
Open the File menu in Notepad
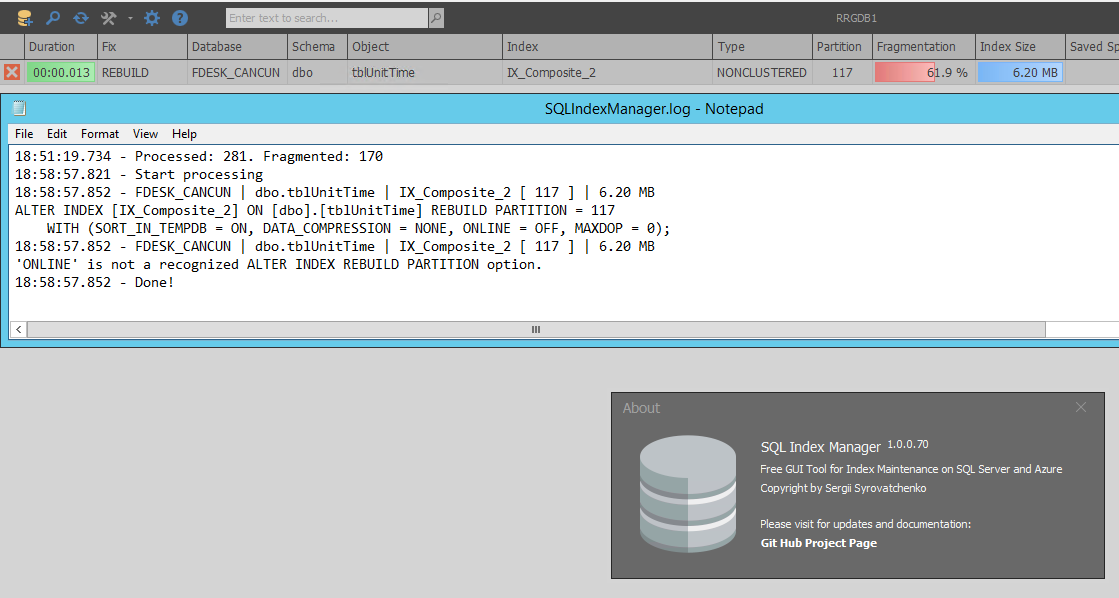(23, 133)
